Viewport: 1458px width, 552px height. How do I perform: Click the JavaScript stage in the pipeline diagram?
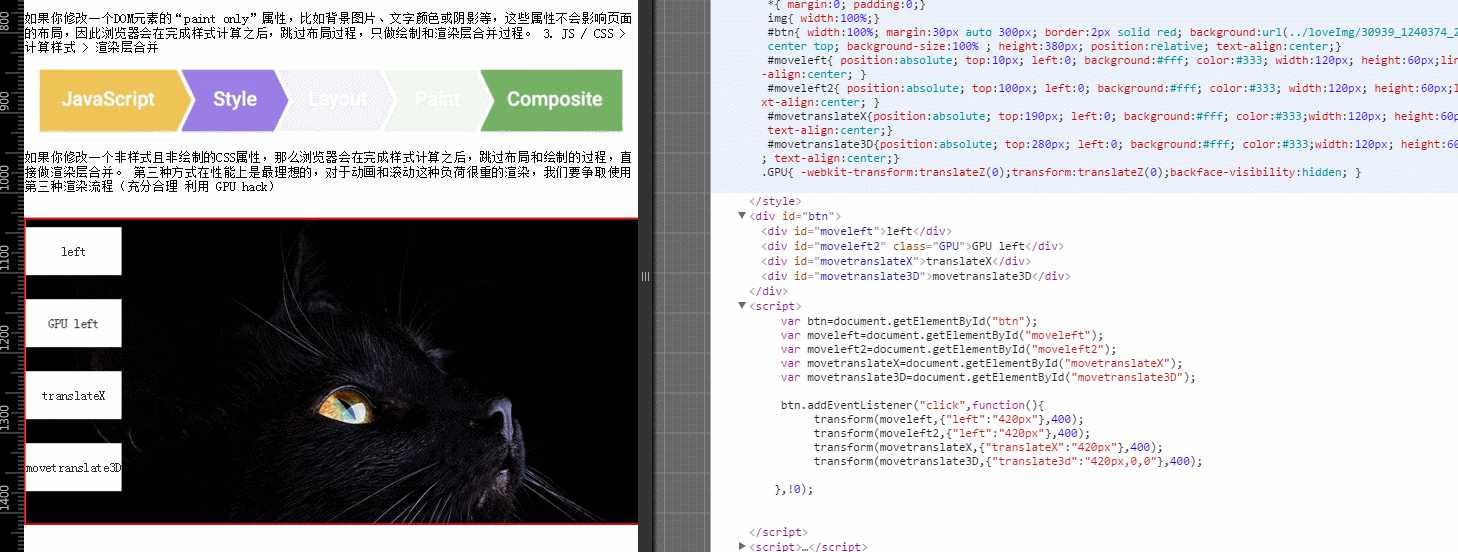tap(112, 100)
